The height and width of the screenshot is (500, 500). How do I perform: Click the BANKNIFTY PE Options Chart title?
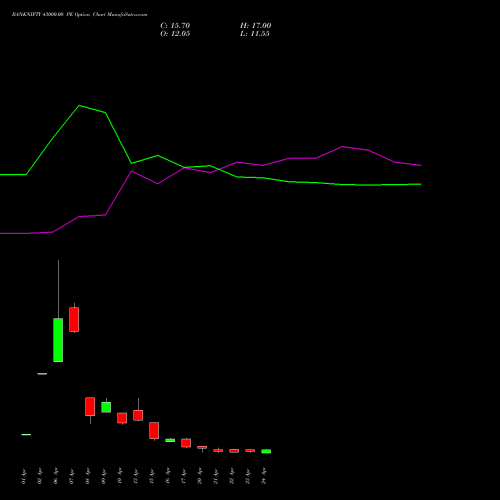(79, 15)
